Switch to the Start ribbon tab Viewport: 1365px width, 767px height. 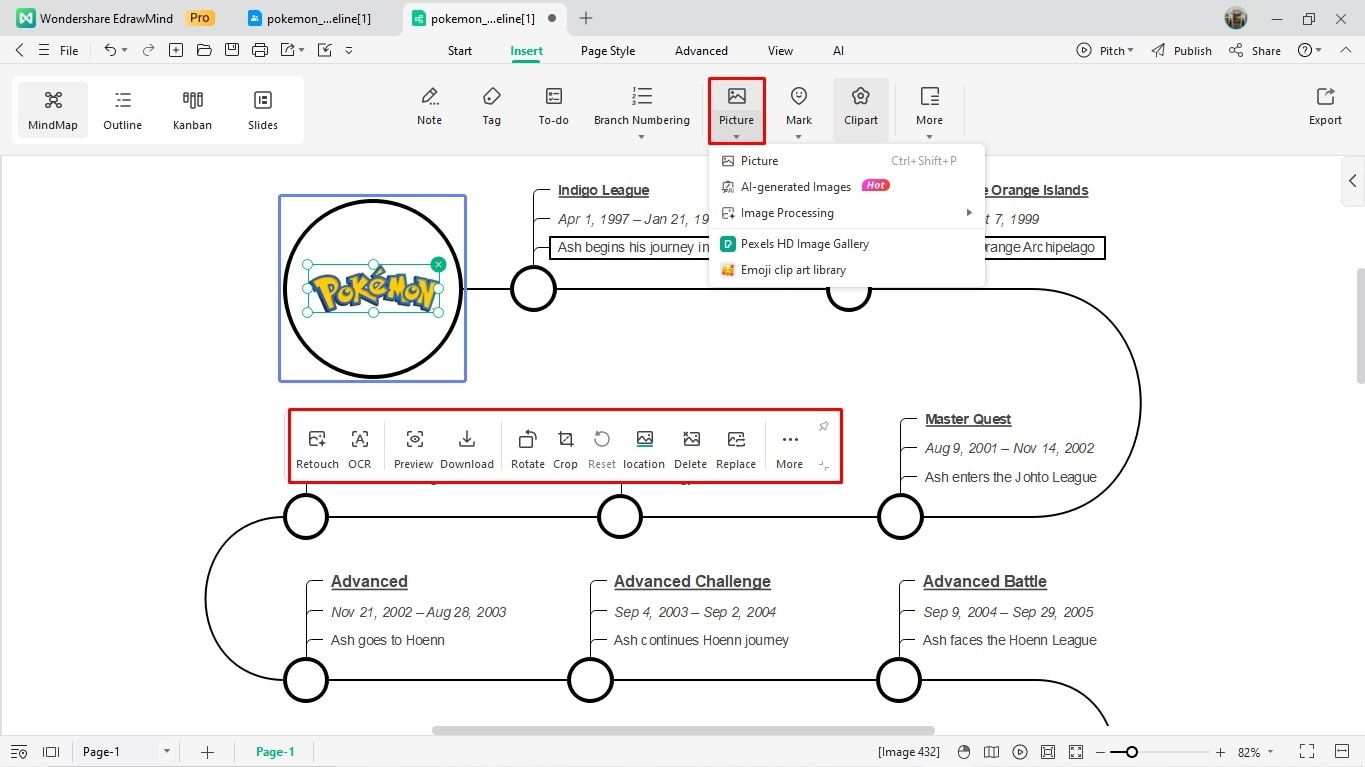pos(460,51)
